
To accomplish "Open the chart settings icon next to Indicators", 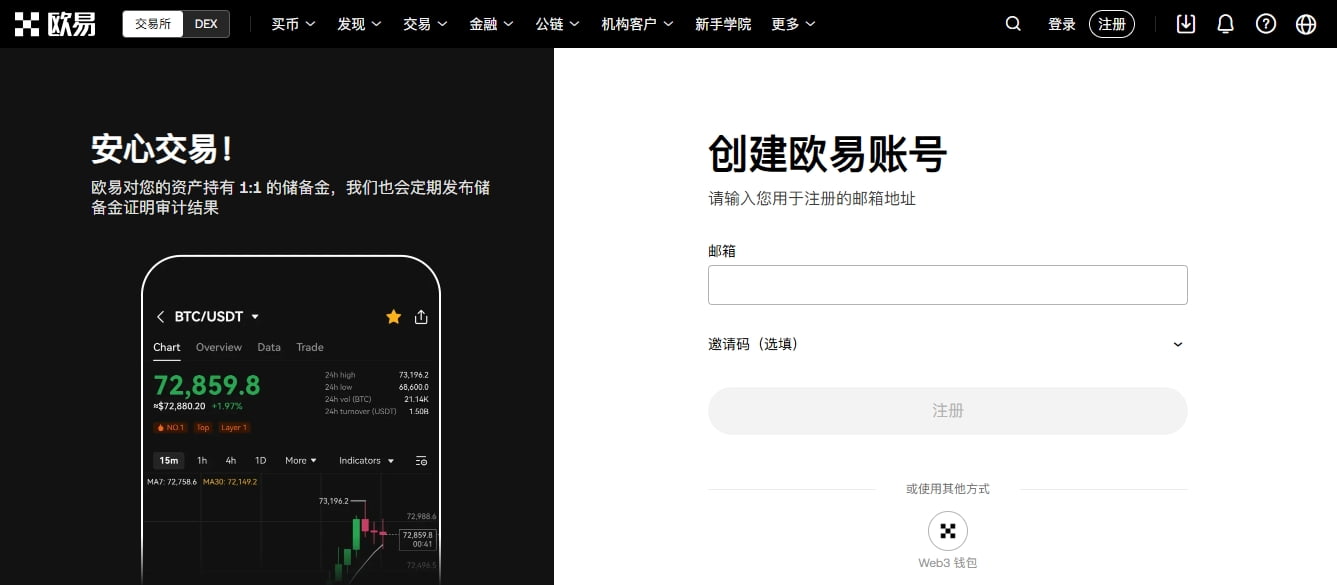I will pyautogui.click(x=421, y=460).
